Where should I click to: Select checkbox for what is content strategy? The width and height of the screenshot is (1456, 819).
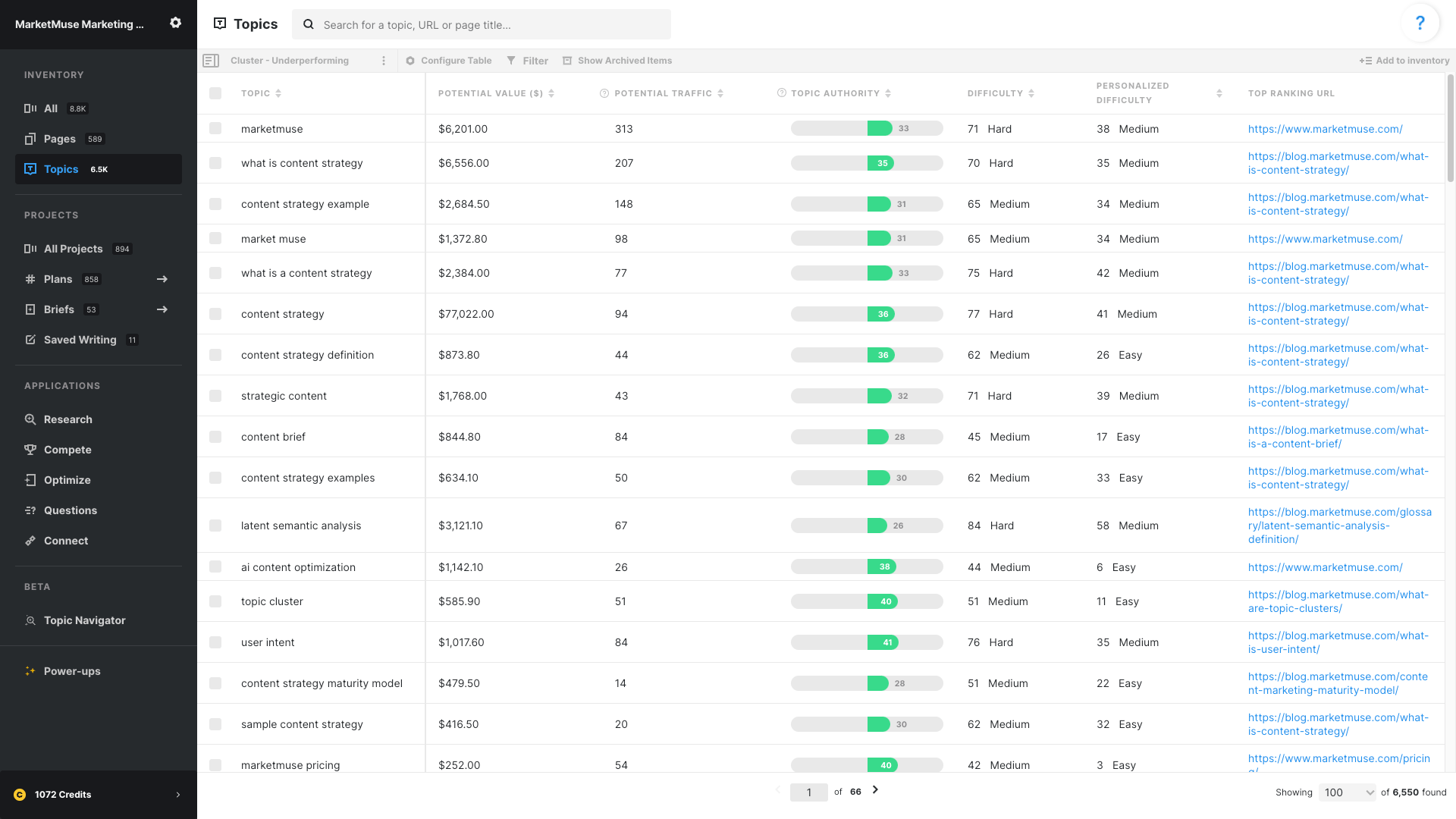[x=215, y=163]
